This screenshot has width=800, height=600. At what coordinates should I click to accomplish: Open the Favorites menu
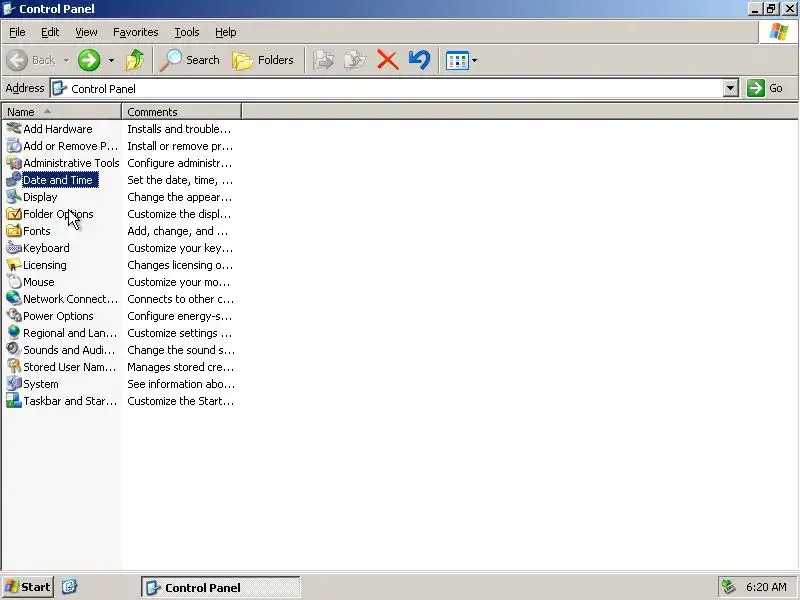tap(136, 32)
